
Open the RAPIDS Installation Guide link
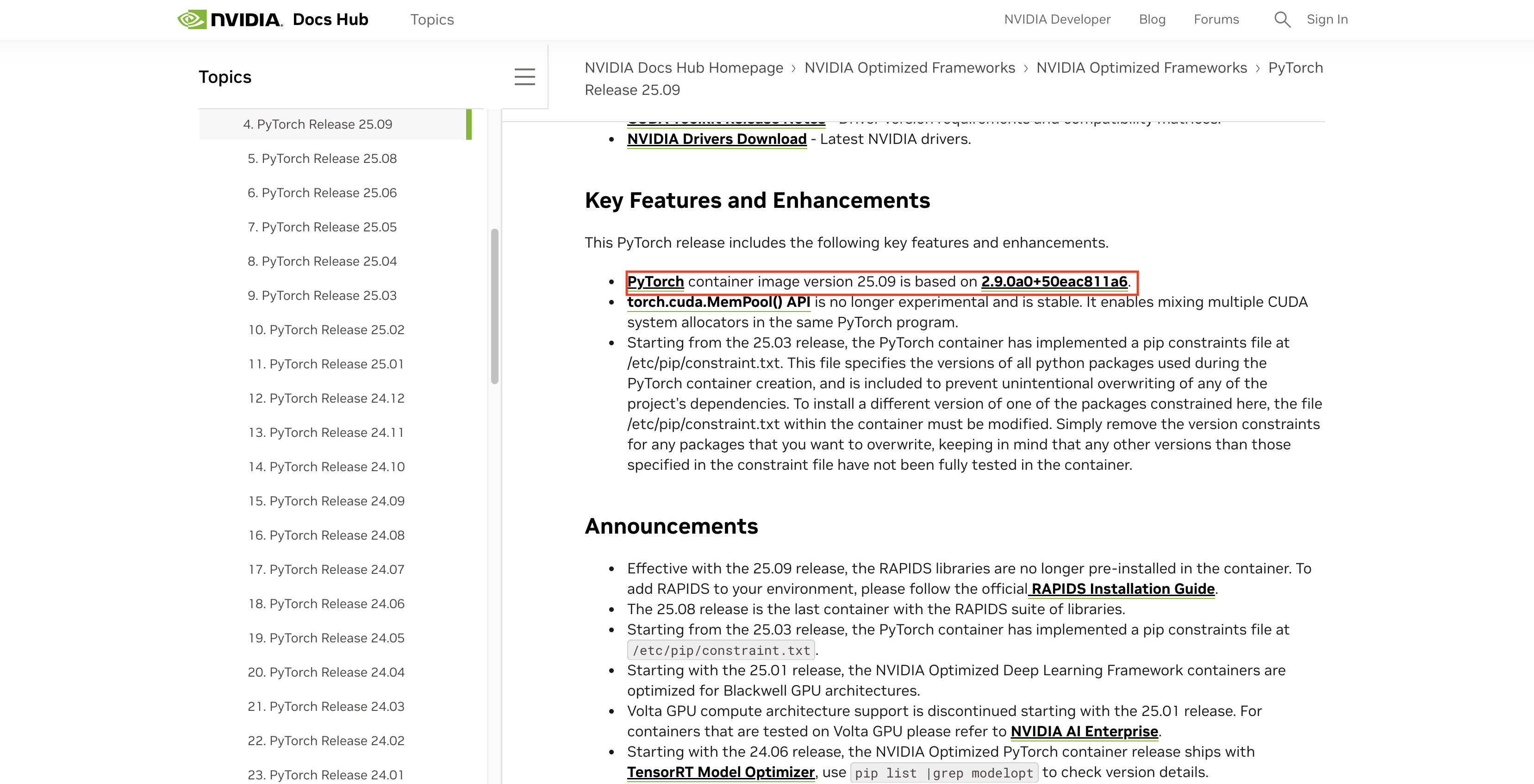coord(1122,589)
